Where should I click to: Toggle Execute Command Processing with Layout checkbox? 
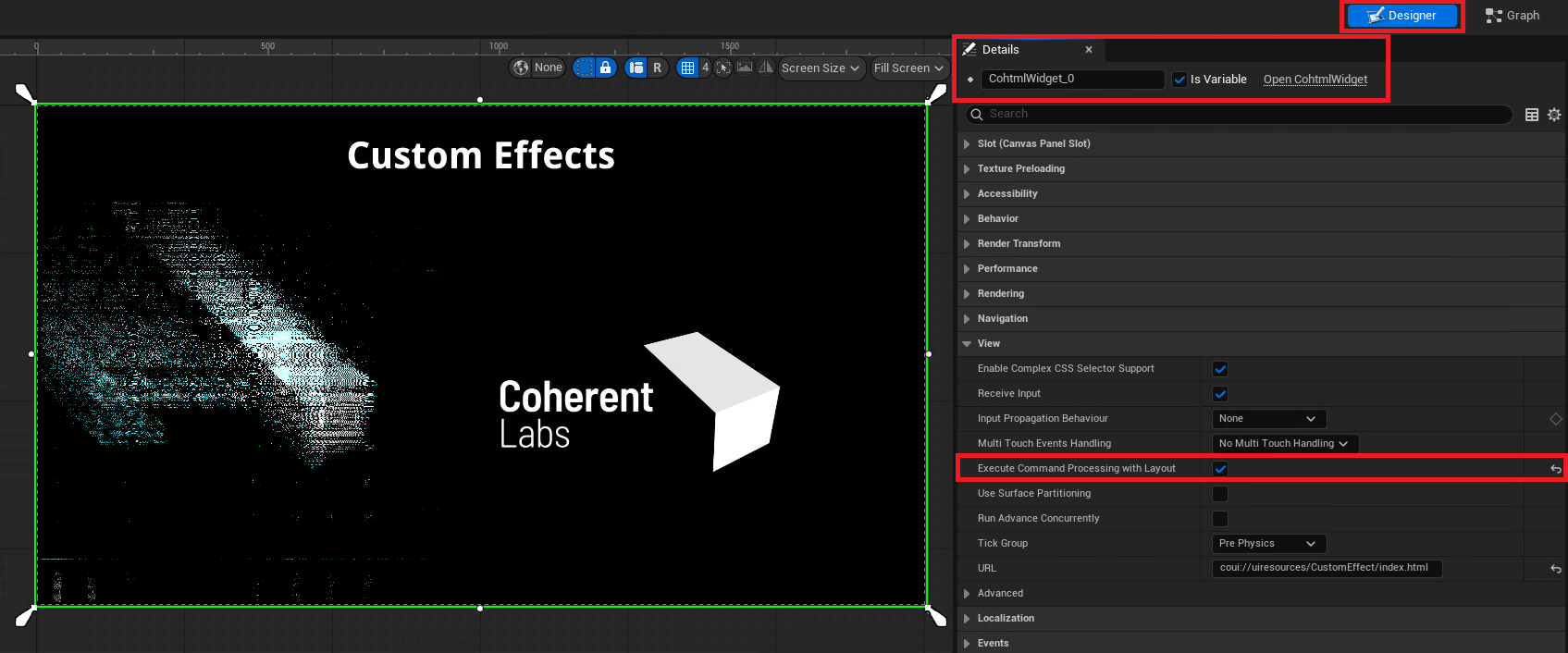point(1220,469)
